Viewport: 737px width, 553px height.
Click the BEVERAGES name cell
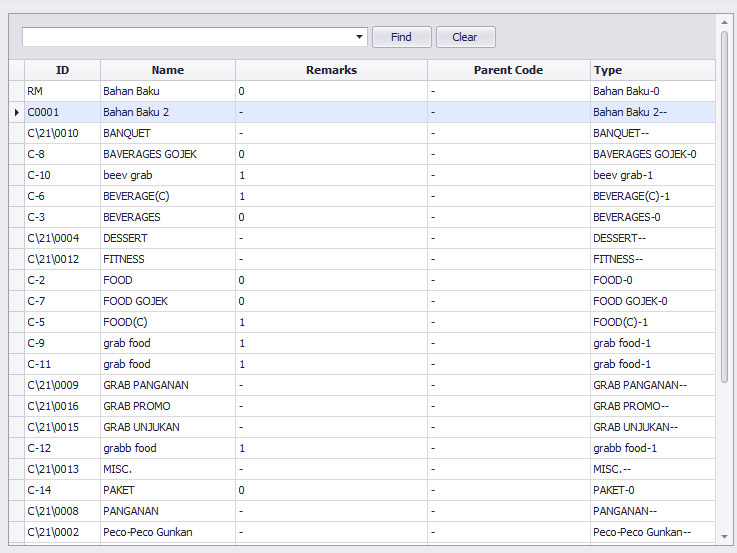click(x=168, y=217)
